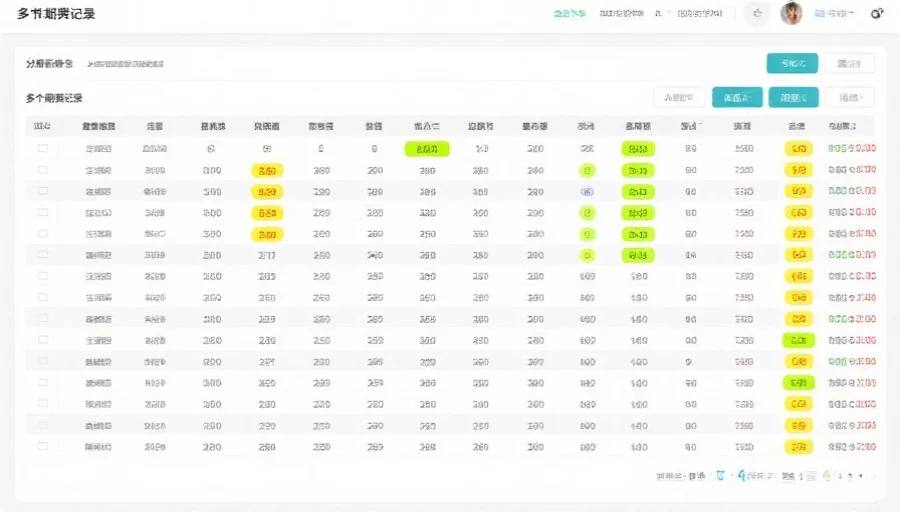Open the user profile avatar picture
The image size is (900, 512).
[791, 13]
